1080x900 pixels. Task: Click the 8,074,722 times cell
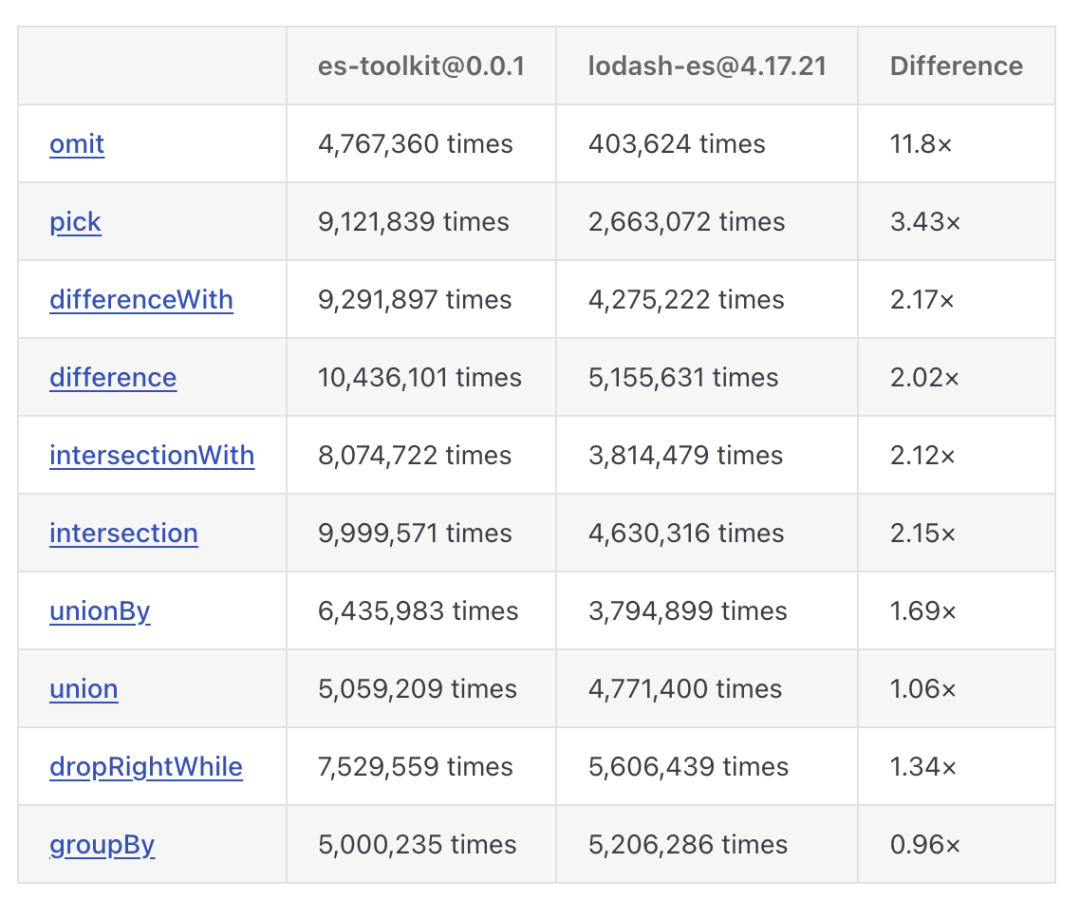point(421,455)
